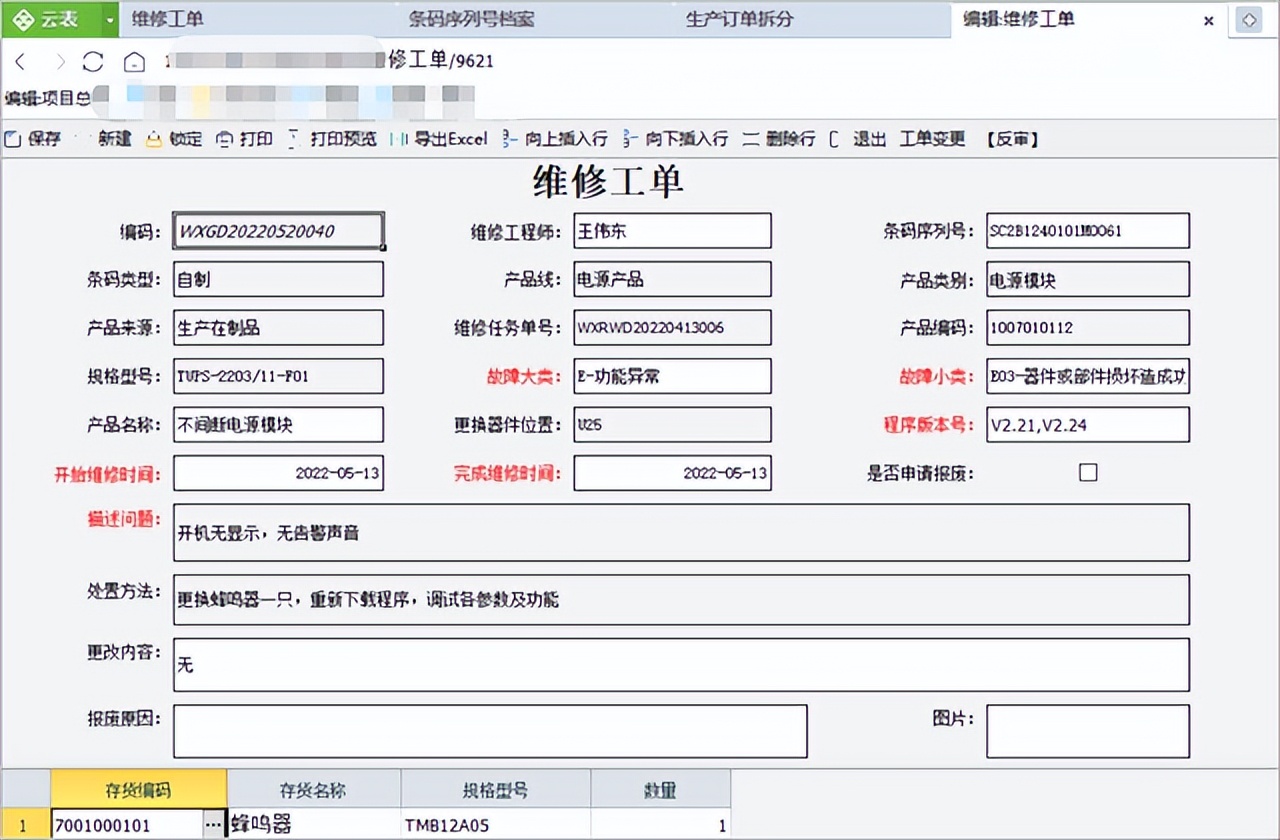Click the home icon in navigation bar

pyautogui.click(x=133, y=60)
